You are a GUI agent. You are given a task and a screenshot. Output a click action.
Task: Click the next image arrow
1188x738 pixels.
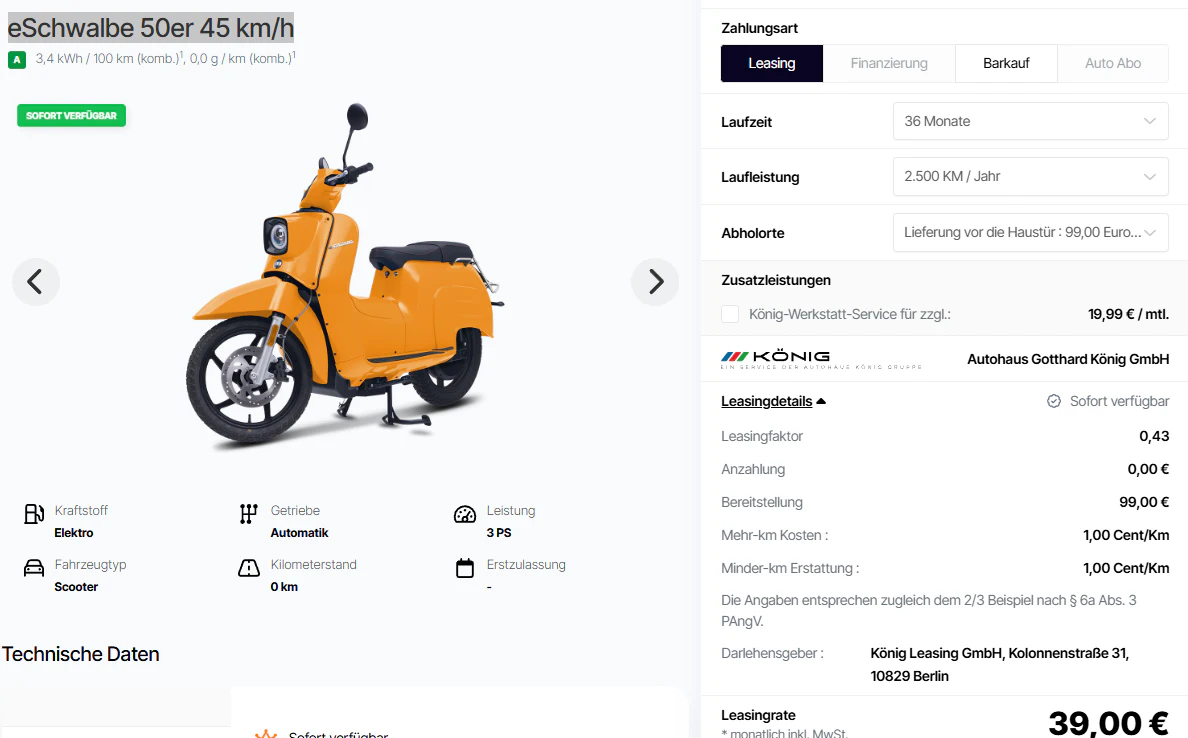point(655,282)
